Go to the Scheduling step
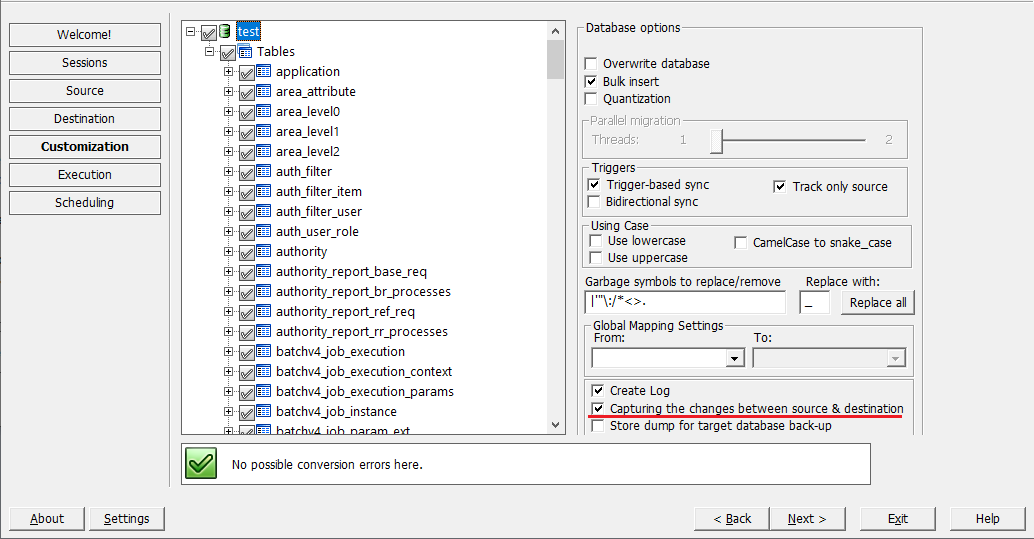Image resolution: width=1034 pixels, height=539 pixels. pos(84,203)
